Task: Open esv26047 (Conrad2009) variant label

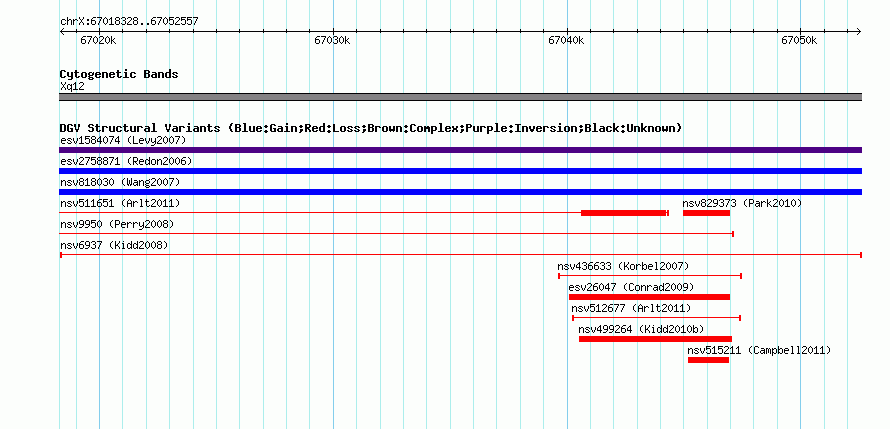Action: tap(631, 287)
